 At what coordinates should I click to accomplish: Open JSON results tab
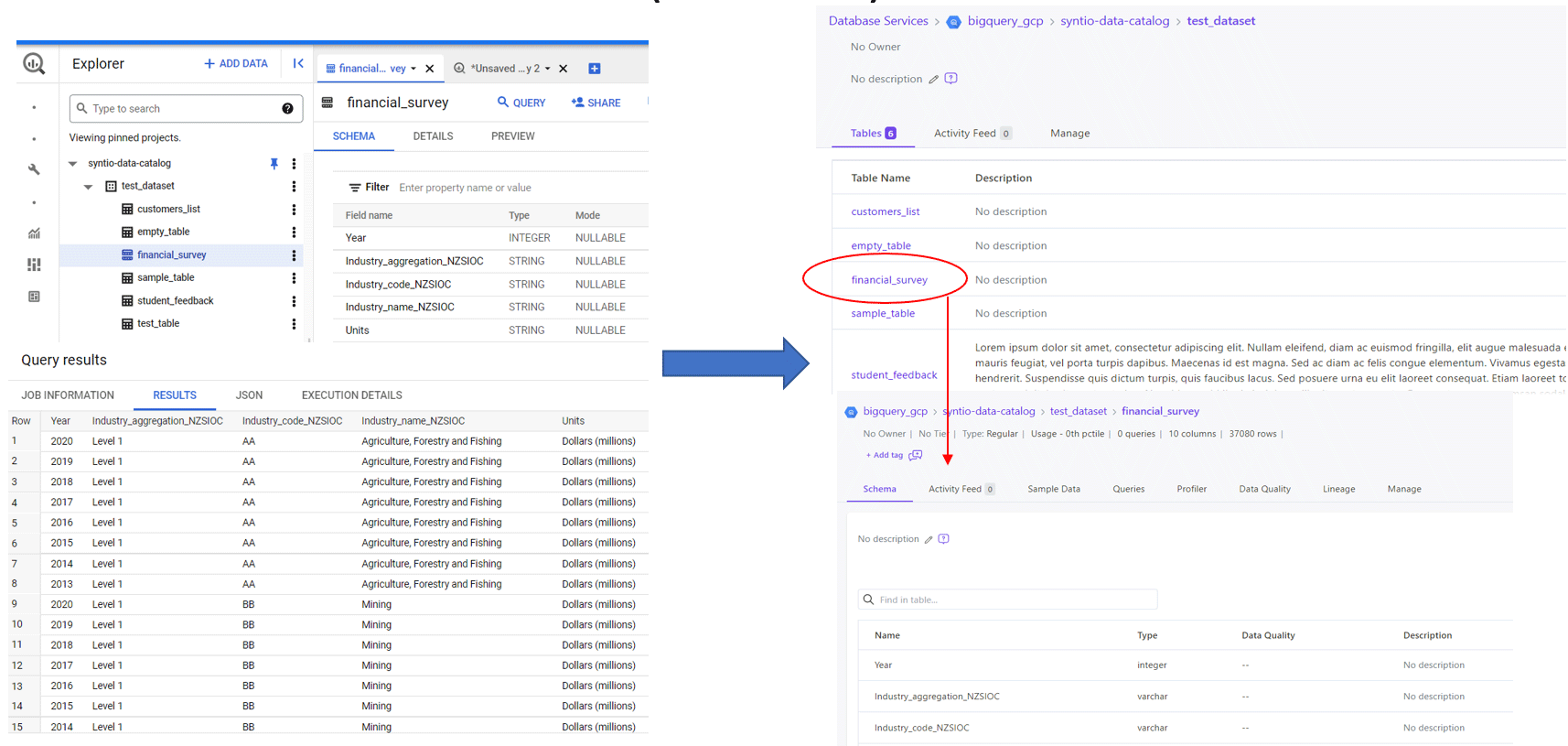(x=249, y=395)
